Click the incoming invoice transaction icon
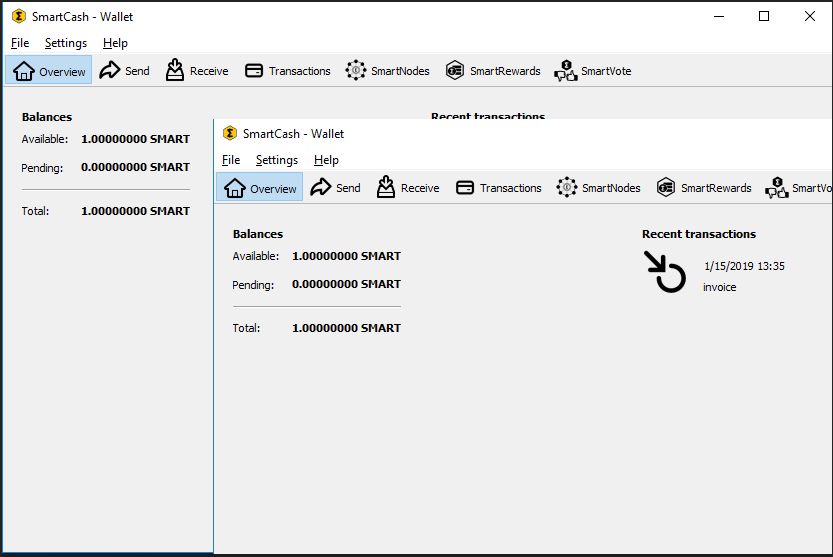833x557 pixels. pyautogui.click(x=664, y=272)
